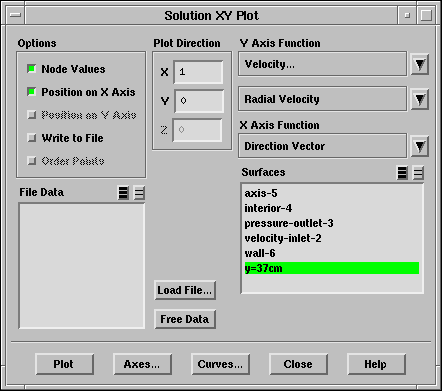
Task: Select all surfaces icon above Surfaces list
Action: click(x=402, y=173)
